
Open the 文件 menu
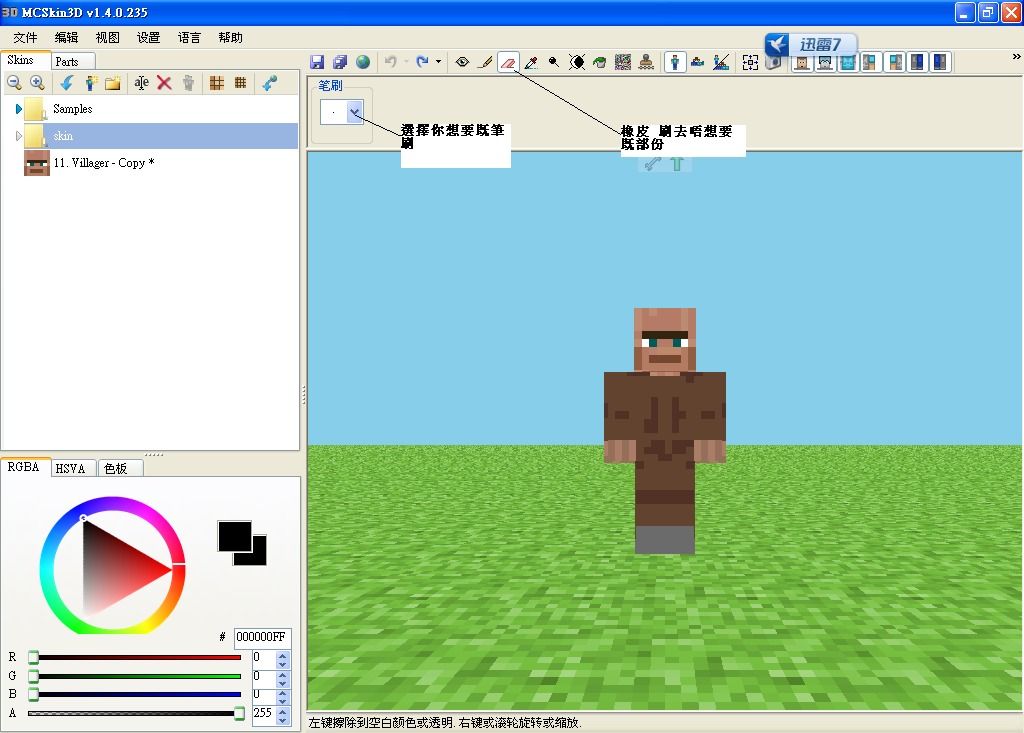[25, 37]
